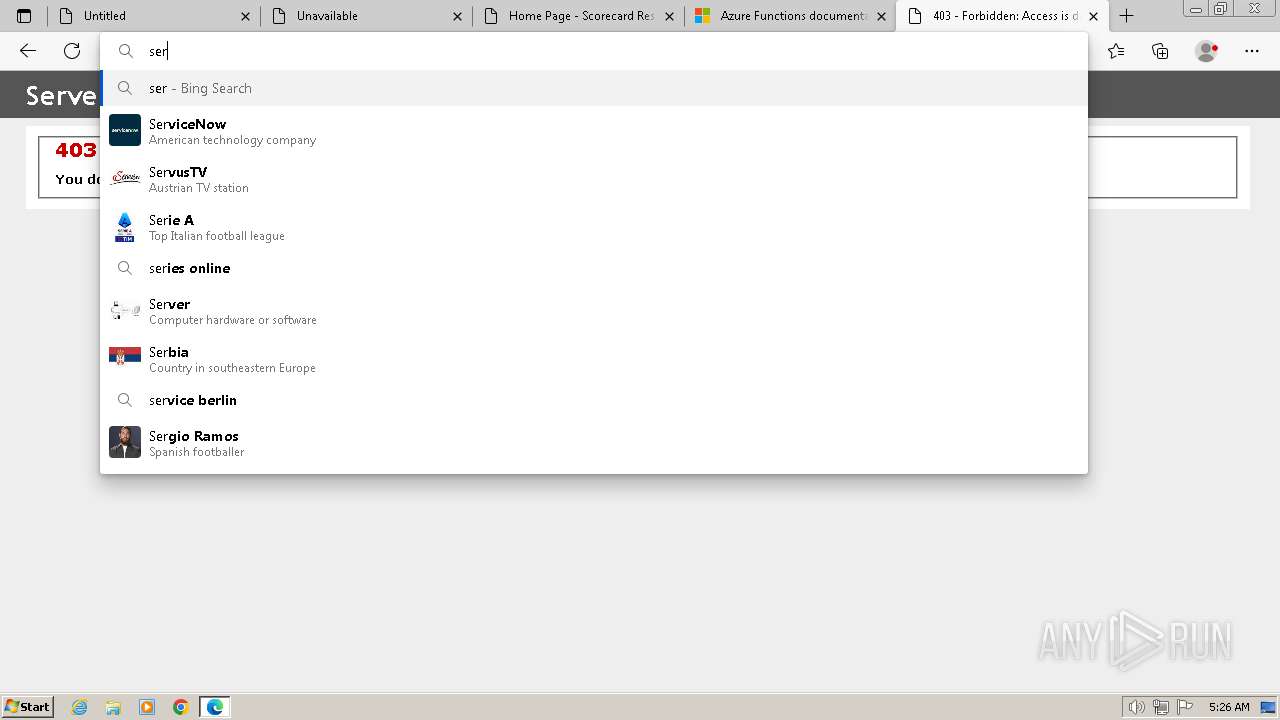Open Action Center flag tray icon
Image resolution: width=1280 pixels, height=720 pixels.
coord(1185,707)
